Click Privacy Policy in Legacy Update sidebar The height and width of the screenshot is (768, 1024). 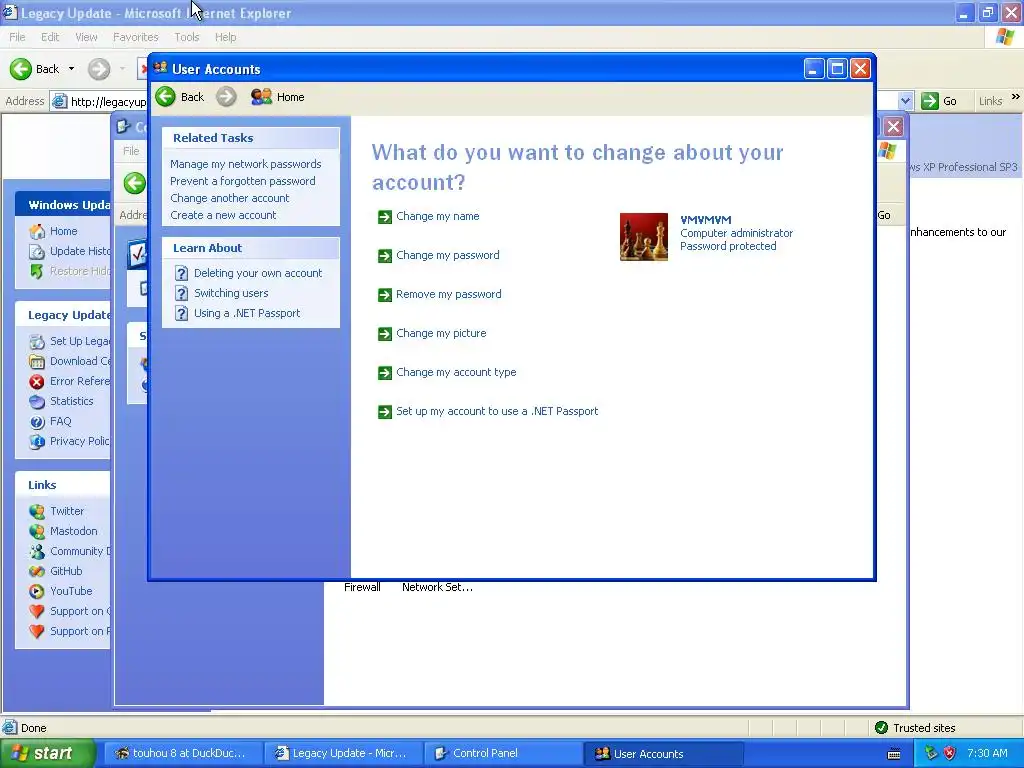[79, 441]
